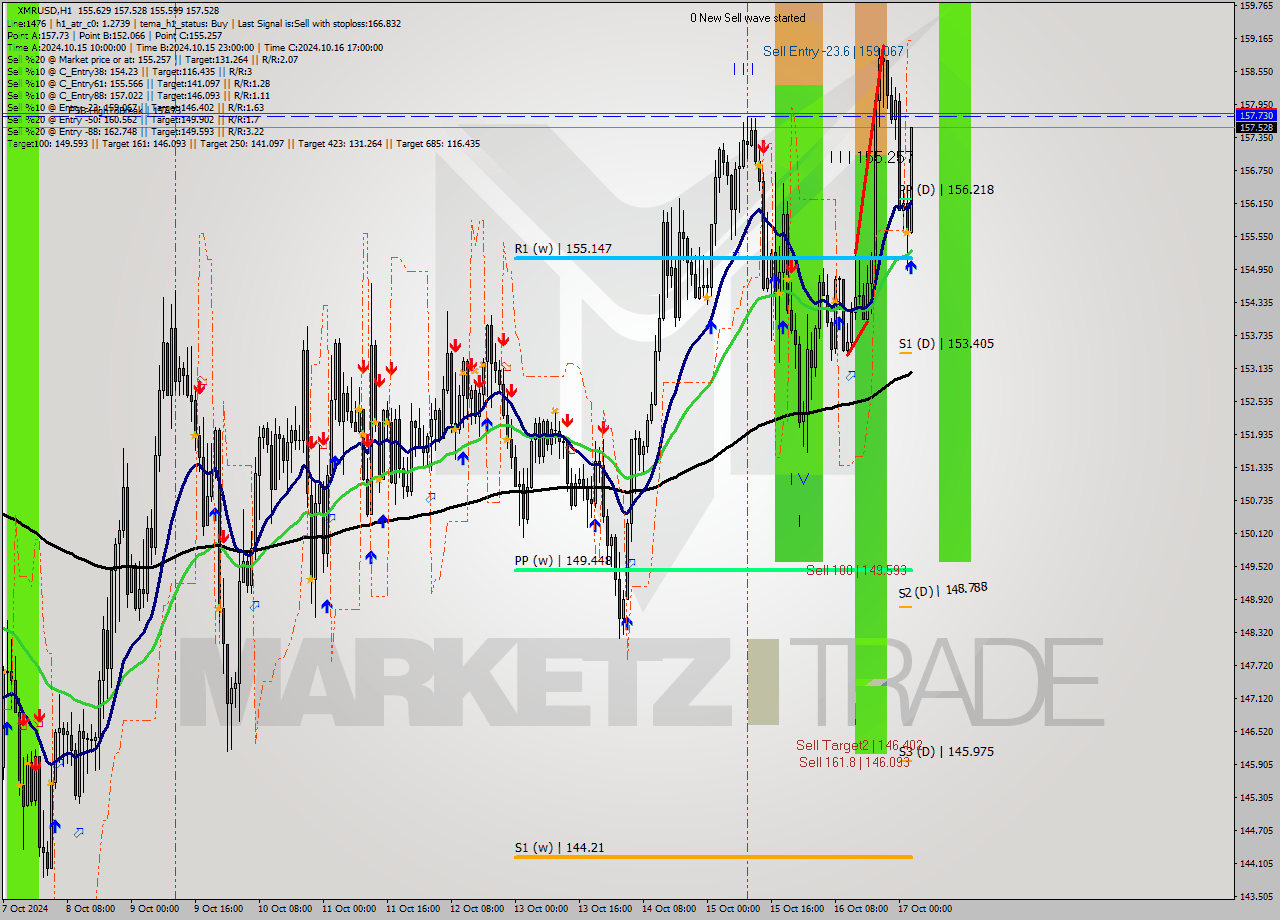Click the 150.730 price axis value
Screen dimensions: 1280x920
coord(1256,500)
